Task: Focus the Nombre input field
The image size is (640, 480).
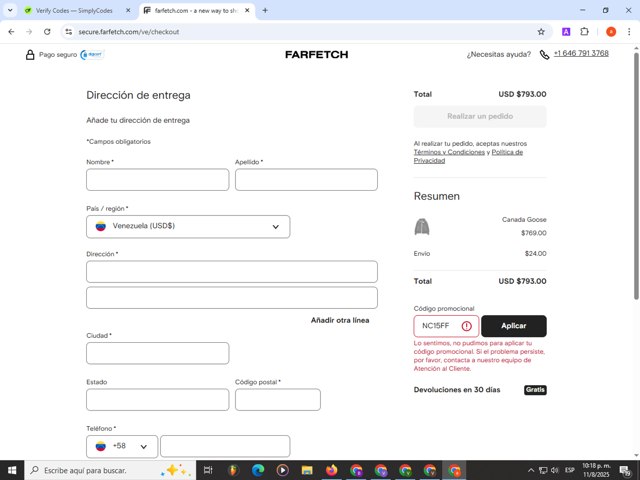Action: click(158, 180)
